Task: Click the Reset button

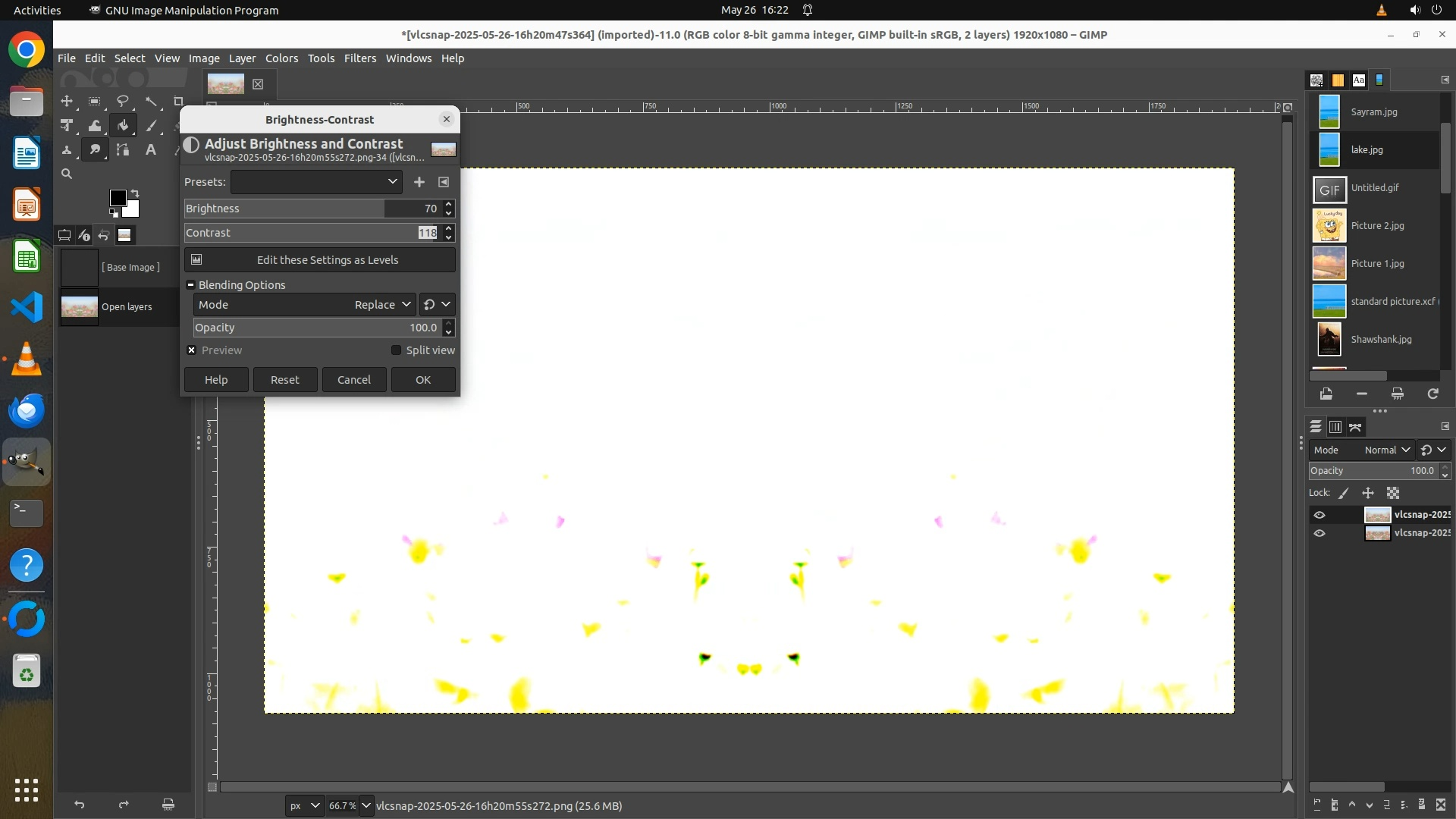Action: tap(284, 380)
